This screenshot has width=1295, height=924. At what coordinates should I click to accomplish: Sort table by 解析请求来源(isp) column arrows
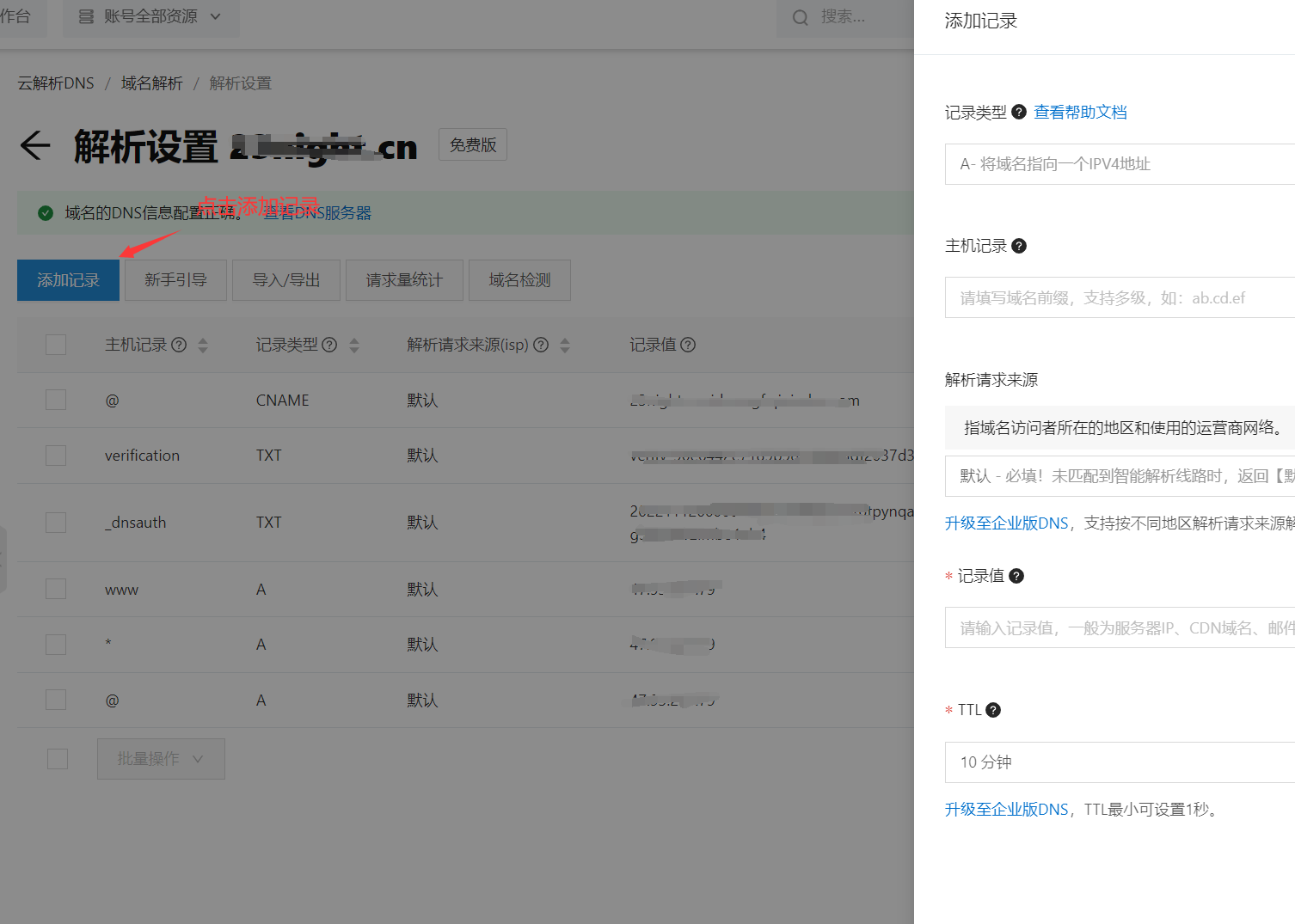565,346
